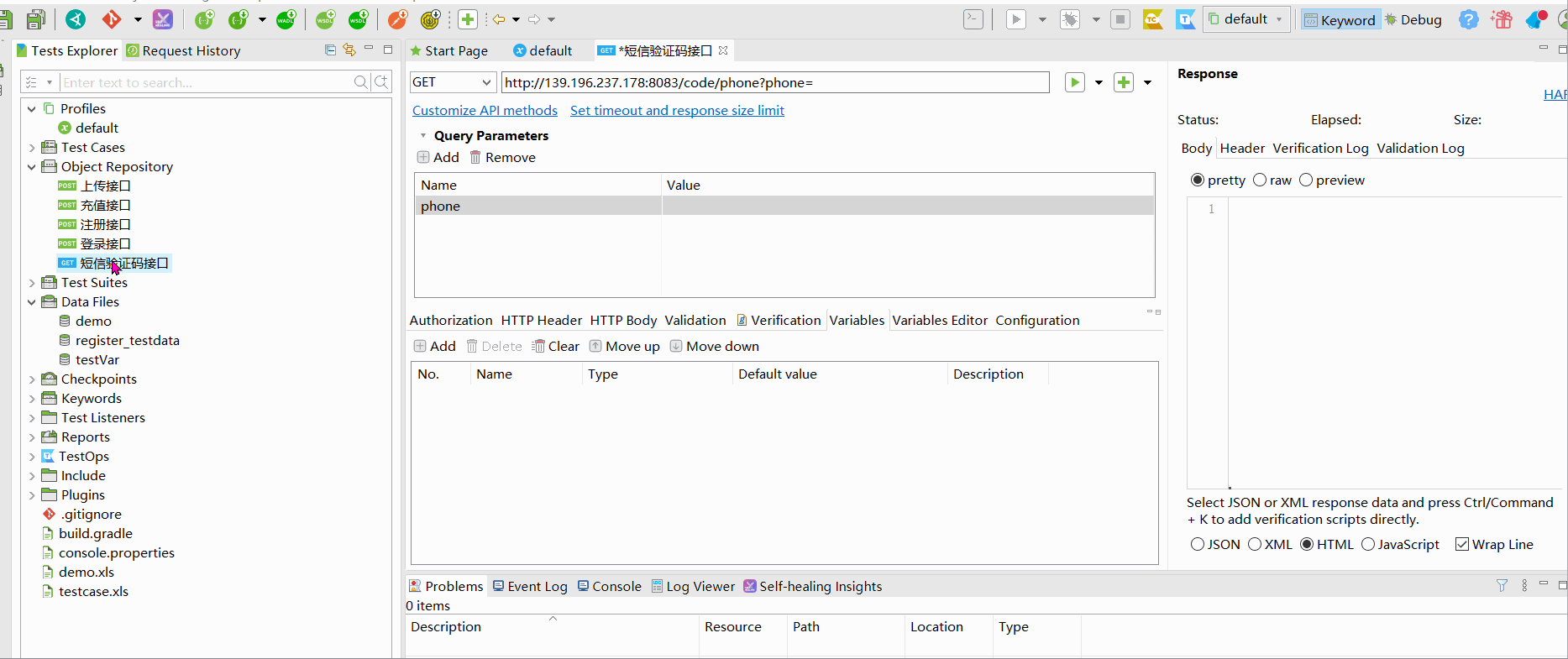
Task: Collapse the Query Parameters section
Action: click(423, 136)
